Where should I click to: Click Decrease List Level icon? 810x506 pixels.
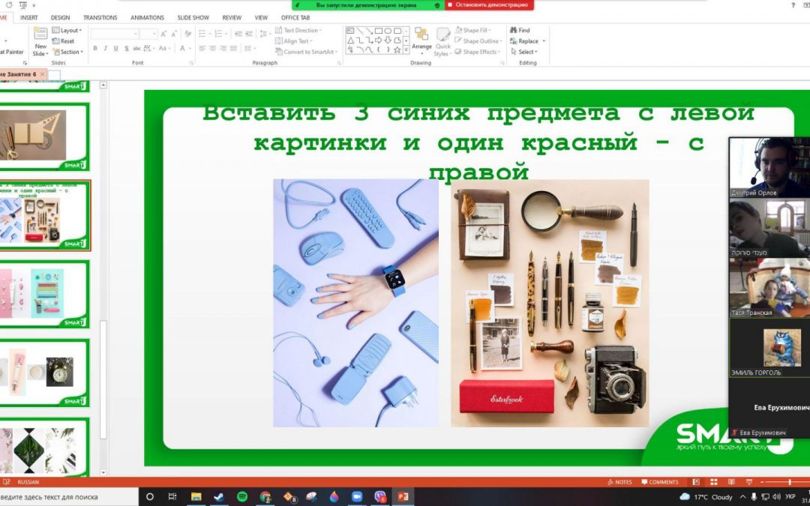[x=238, y=34]
